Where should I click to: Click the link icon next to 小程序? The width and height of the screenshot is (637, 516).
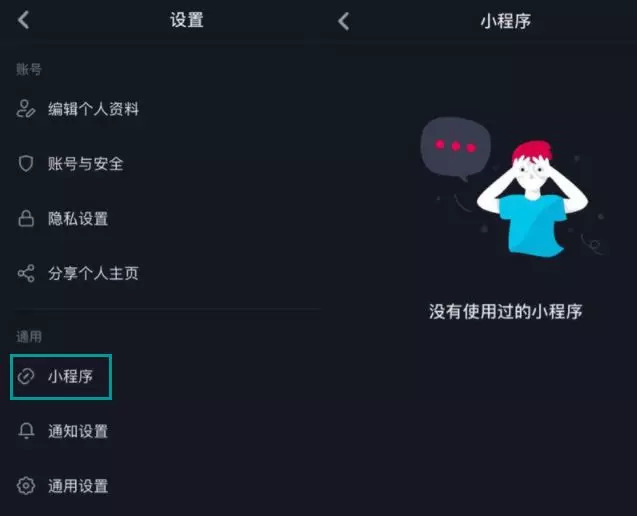click(x=26, y=376)
